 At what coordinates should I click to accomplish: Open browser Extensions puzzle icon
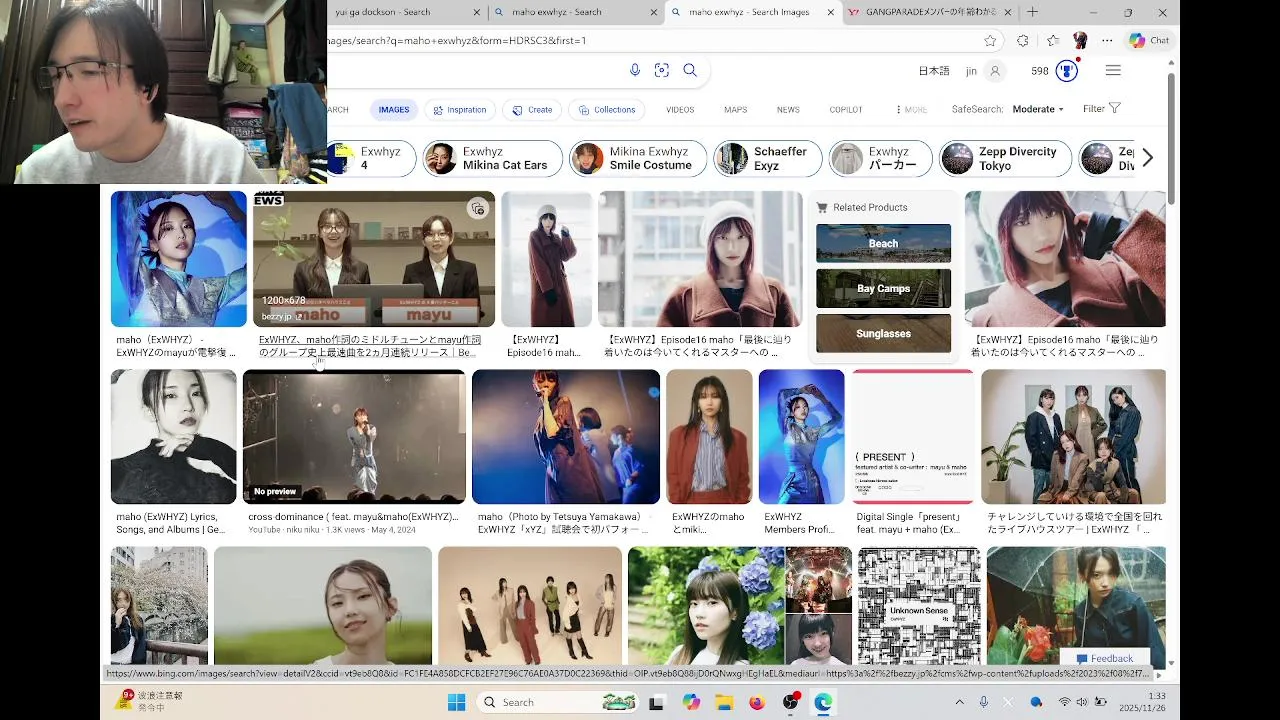(x=1022, y=41)
